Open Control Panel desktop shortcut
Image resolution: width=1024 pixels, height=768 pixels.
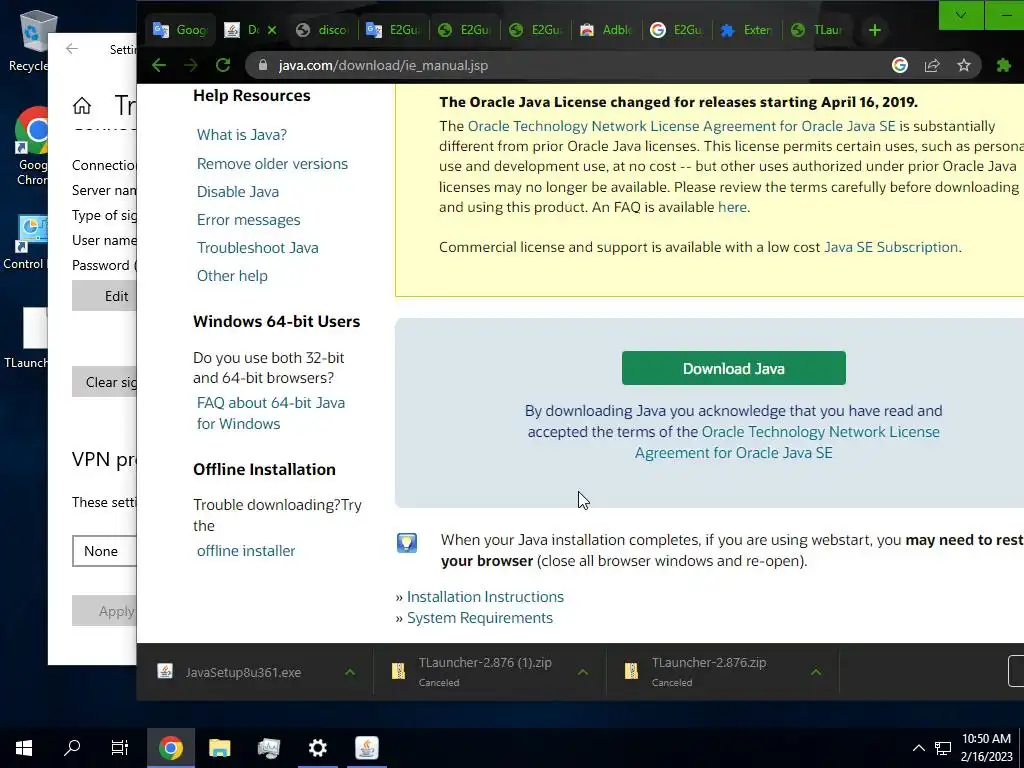pyautogui.click(x=25, y=242)
